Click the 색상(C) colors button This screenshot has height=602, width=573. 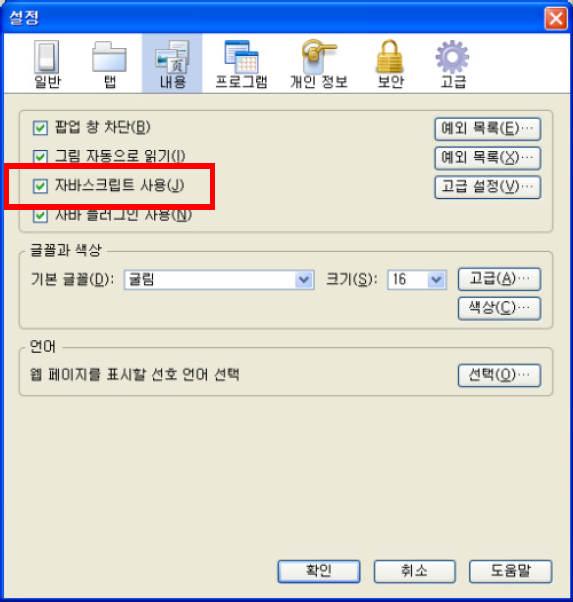[x=499, y=308]
